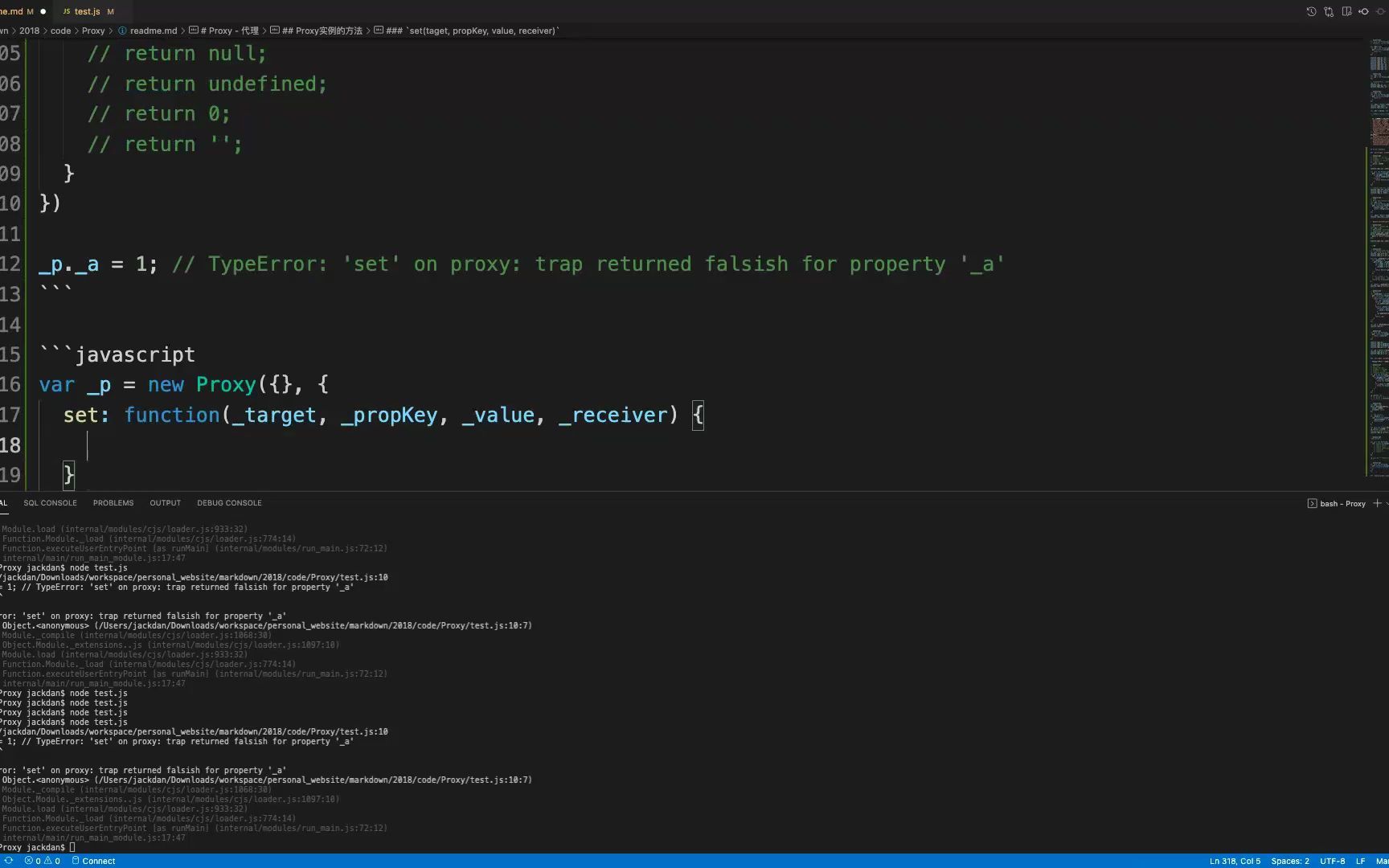Screen dimensions: 1389x868
Task: Click '_propKey' parameter in set function
Action: pyautogui.click(x=389, y=416)
